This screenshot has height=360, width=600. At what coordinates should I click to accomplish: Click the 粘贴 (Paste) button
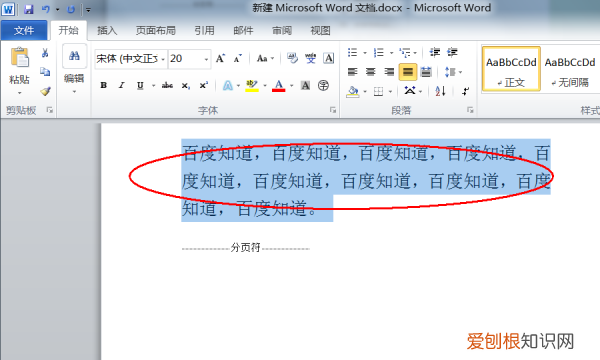tap(19, 70)
